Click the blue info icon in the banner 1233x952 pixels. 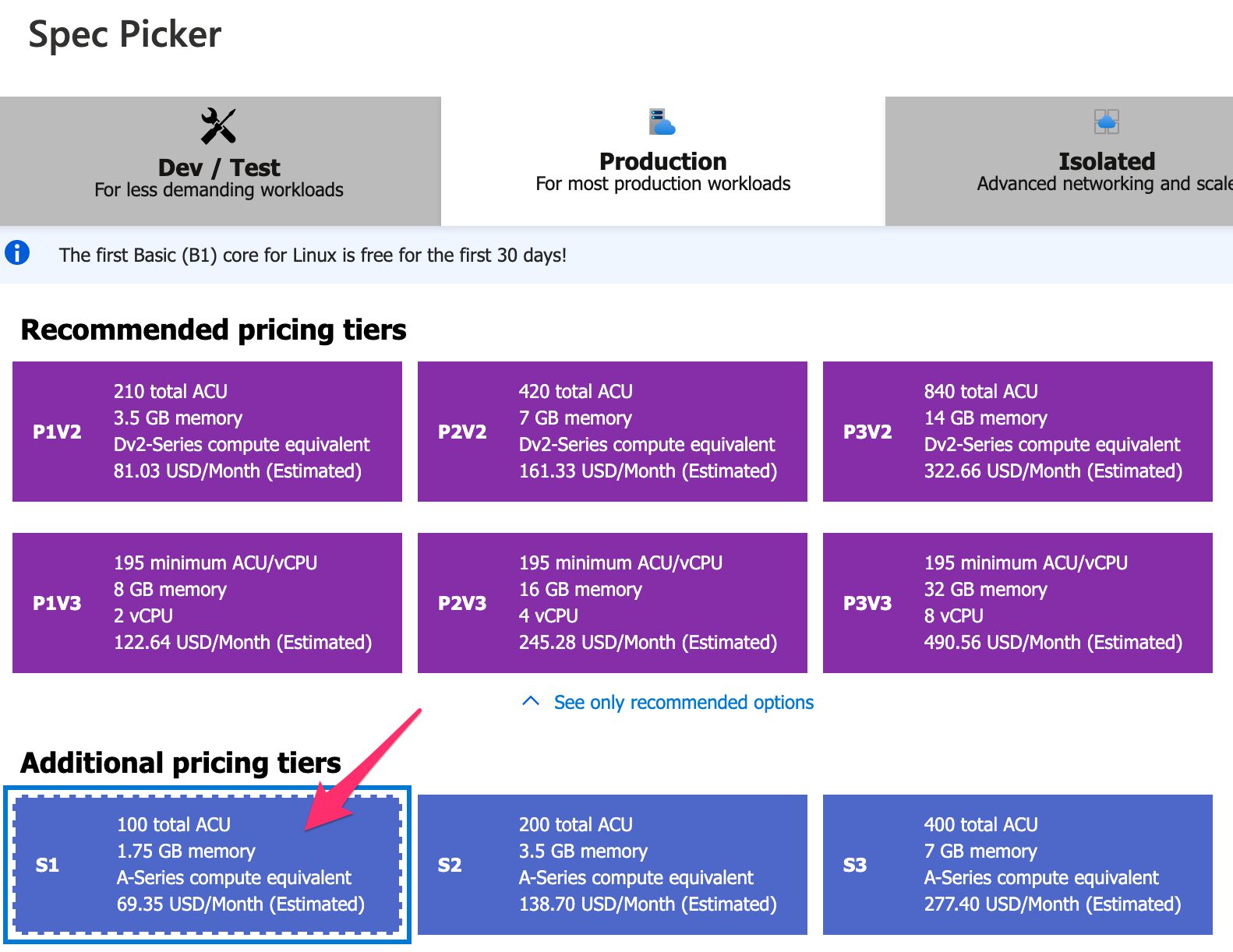[x=17, y=252]
